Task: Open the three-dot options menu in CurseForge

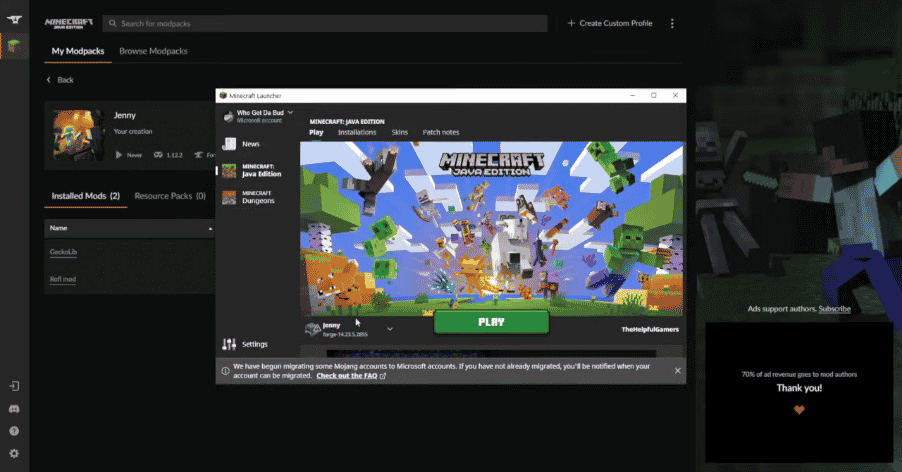Action: click(672, 24)
